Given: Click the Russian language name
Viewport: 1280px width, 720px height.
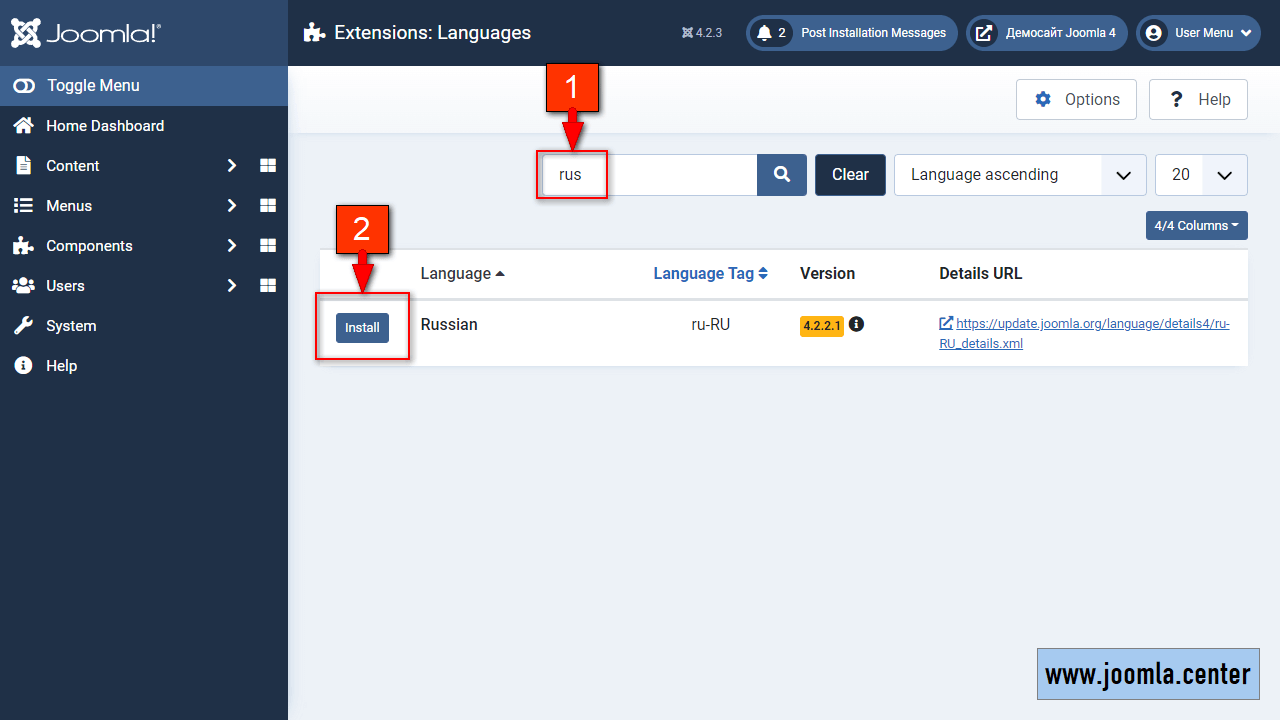Looking at the screenshot, I should click(449, 324).
